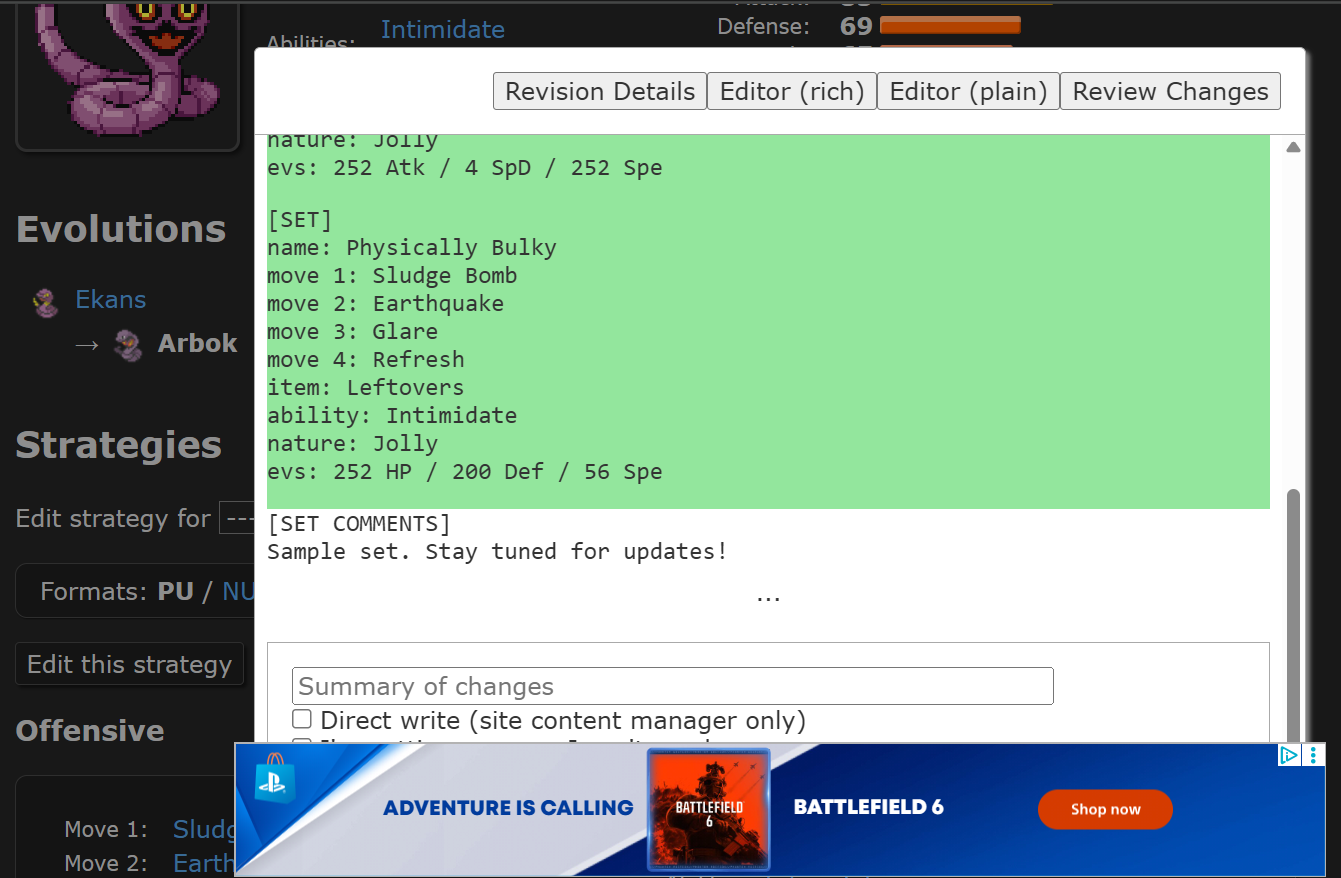Screen dimensions: 1341x878
Task: Click the small Ekans evolution icon
Action: coord(45,302)
